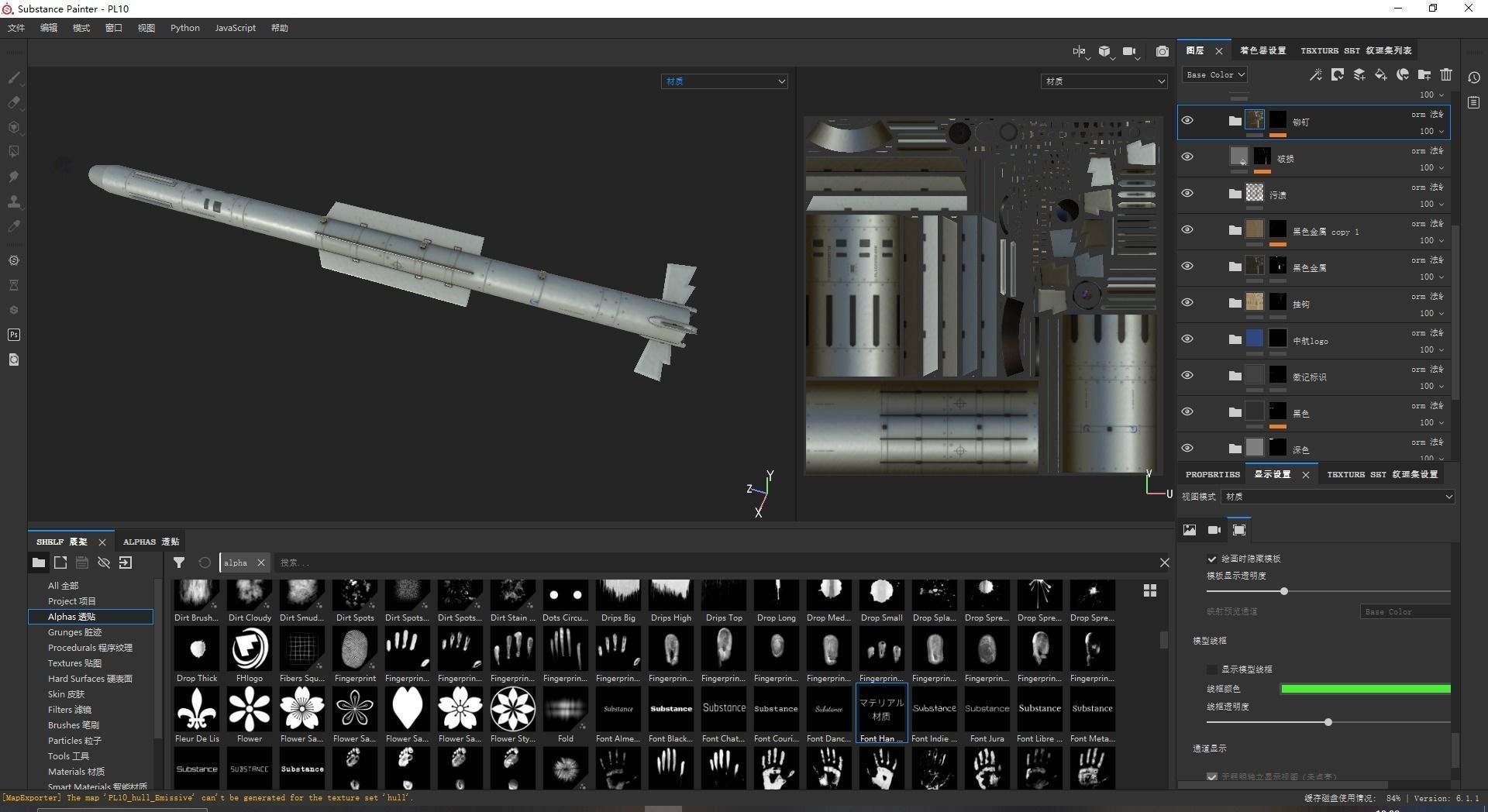The image size is (1488, 812).
Task: Select the Polygon Fill tool
Action: [x=14, y=152]
